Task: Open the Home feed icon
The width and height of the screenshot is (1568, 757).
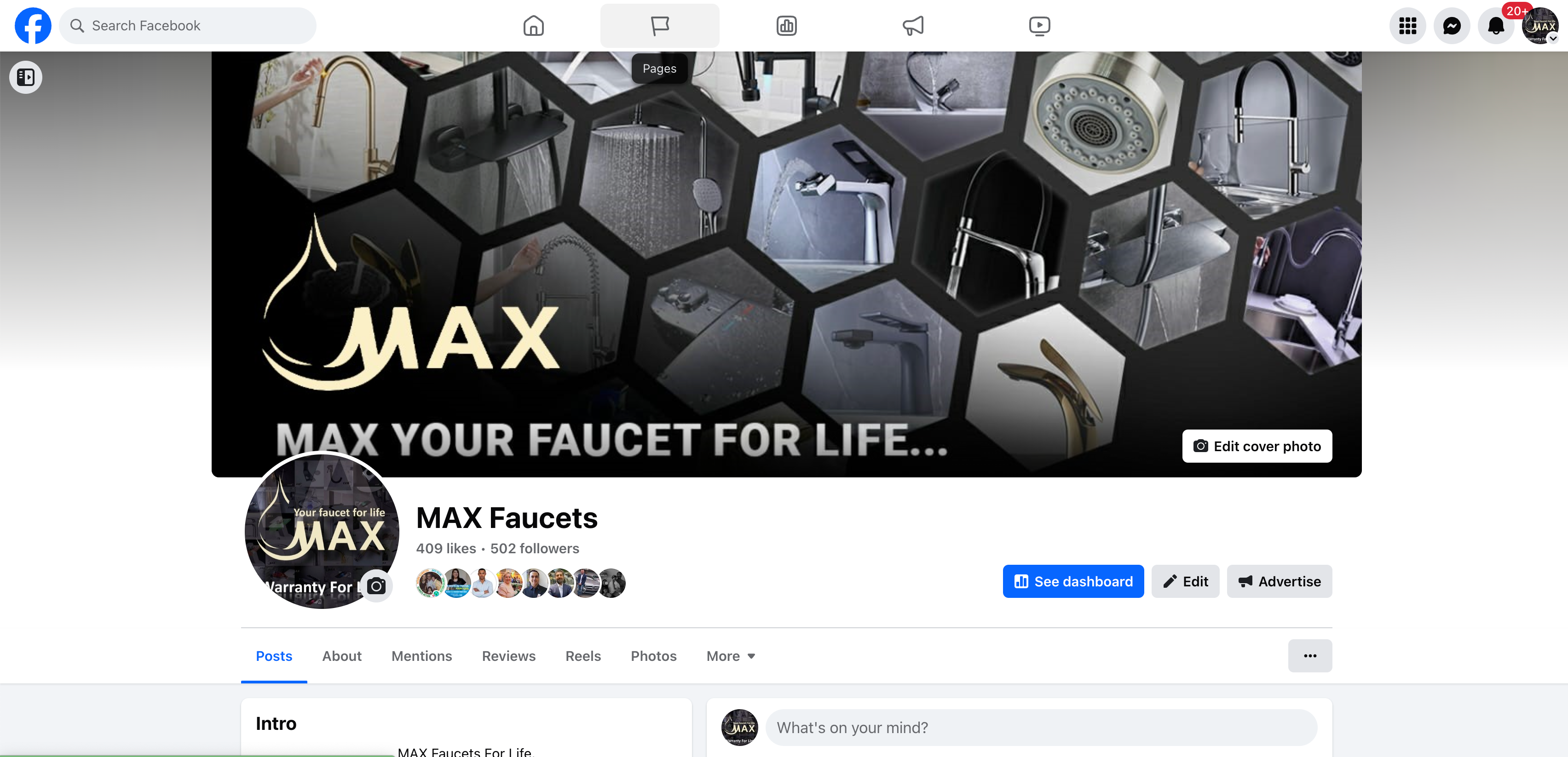Action: tap(533, 26)
